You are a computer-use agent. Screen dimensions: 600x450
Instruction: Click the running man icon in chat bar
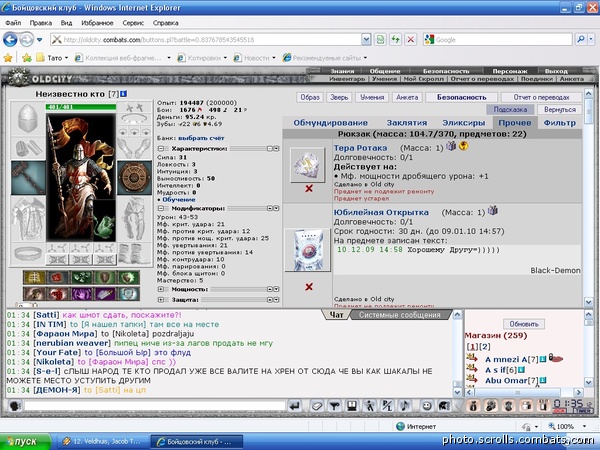[370, 406]
